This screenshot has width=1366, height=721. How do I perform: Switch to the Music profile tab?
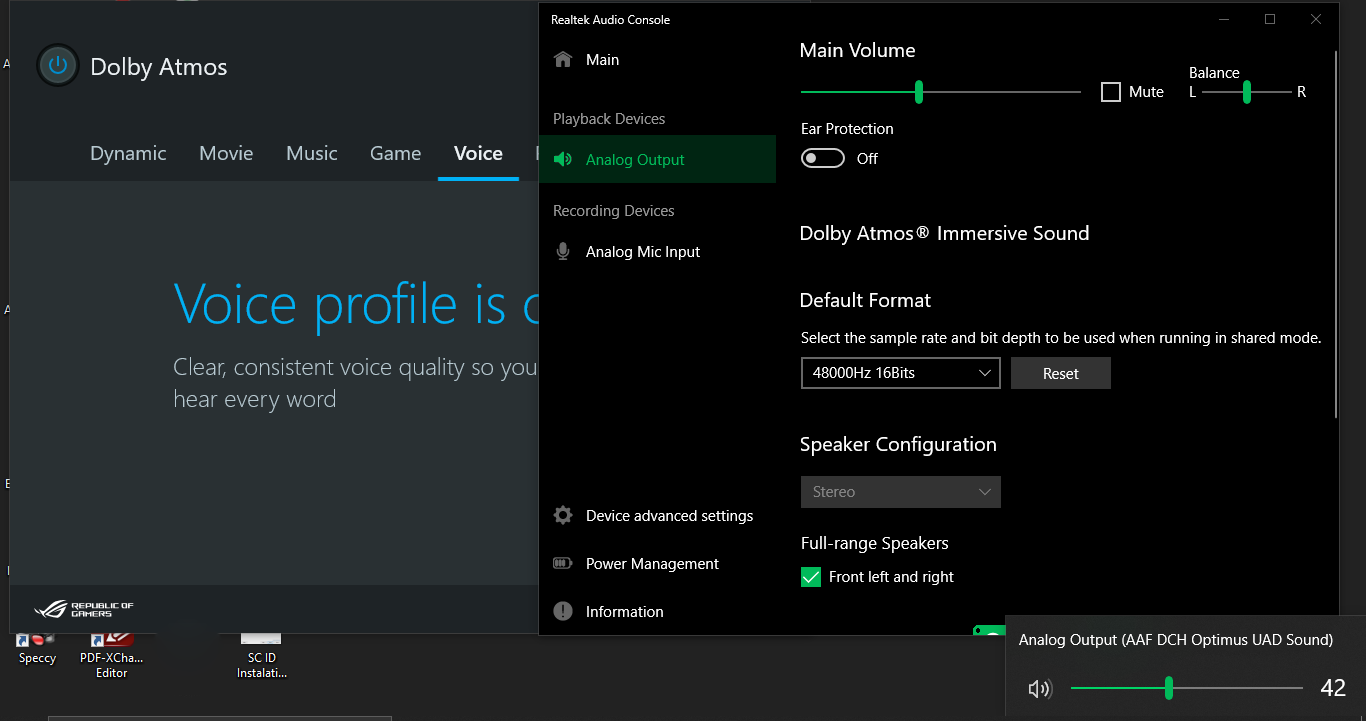click(x=312, y=153)
